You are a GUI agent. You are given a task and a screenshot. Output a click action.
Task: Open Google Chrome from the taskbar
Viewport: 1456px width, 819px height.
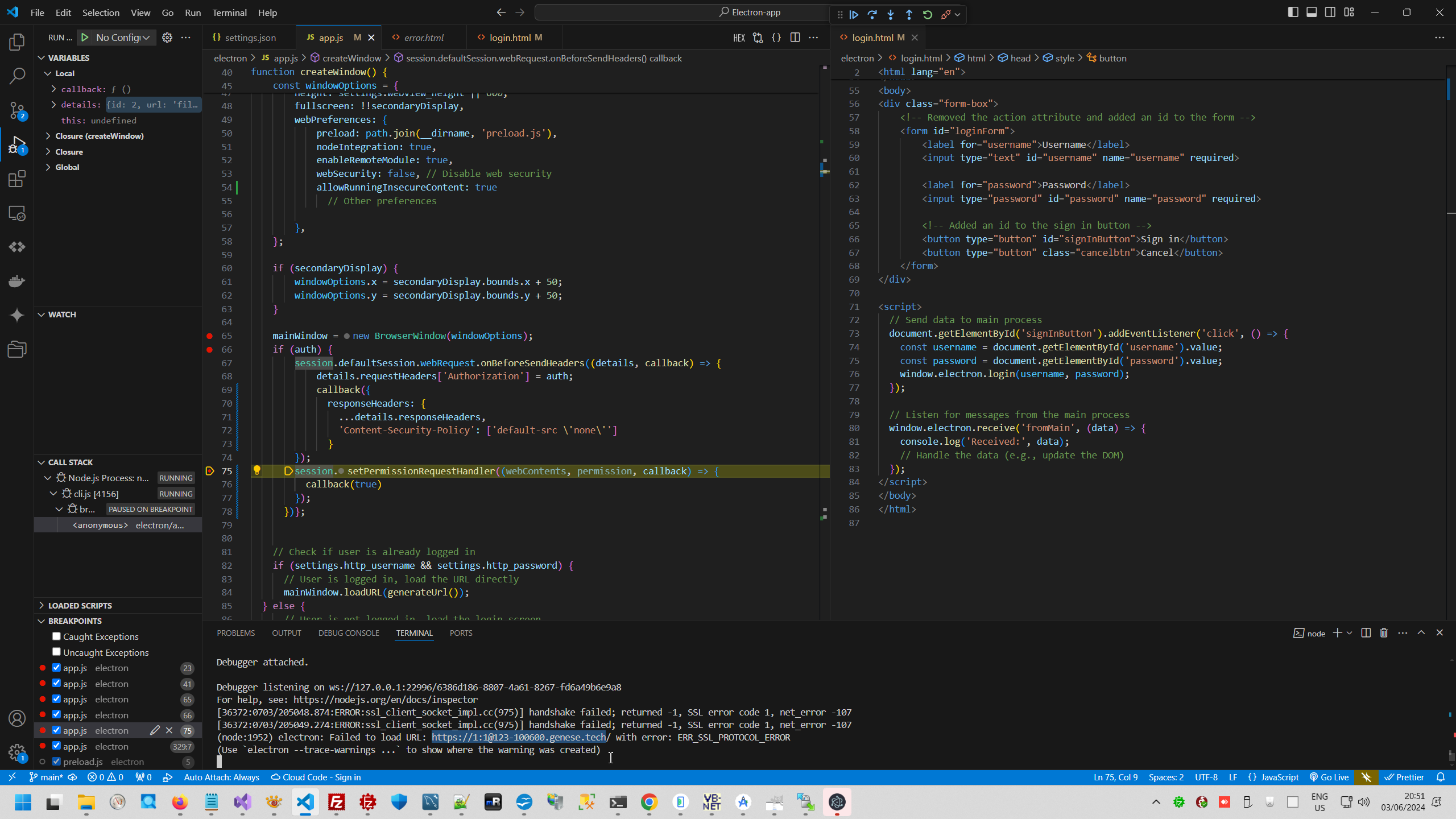pos(649,803)
